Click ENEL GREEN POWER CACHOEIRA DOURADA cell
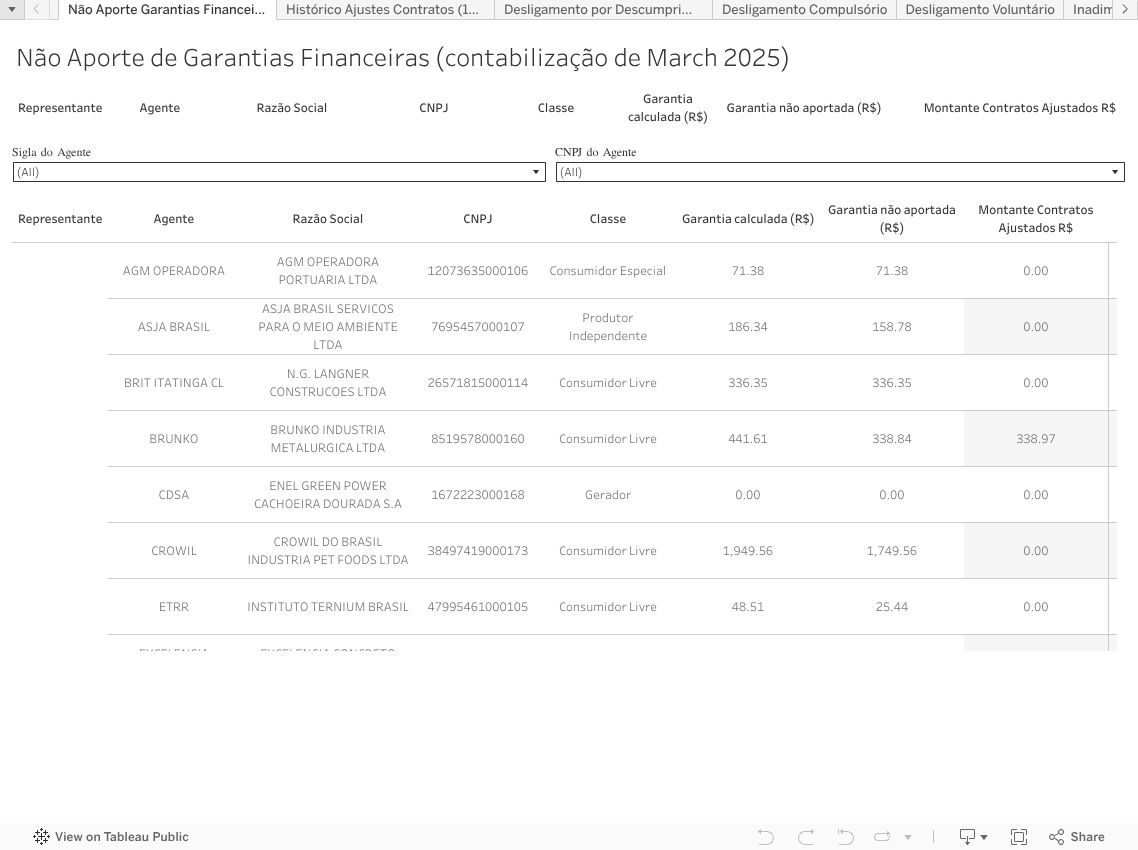 pyautogui.click(x=327, y=494)
